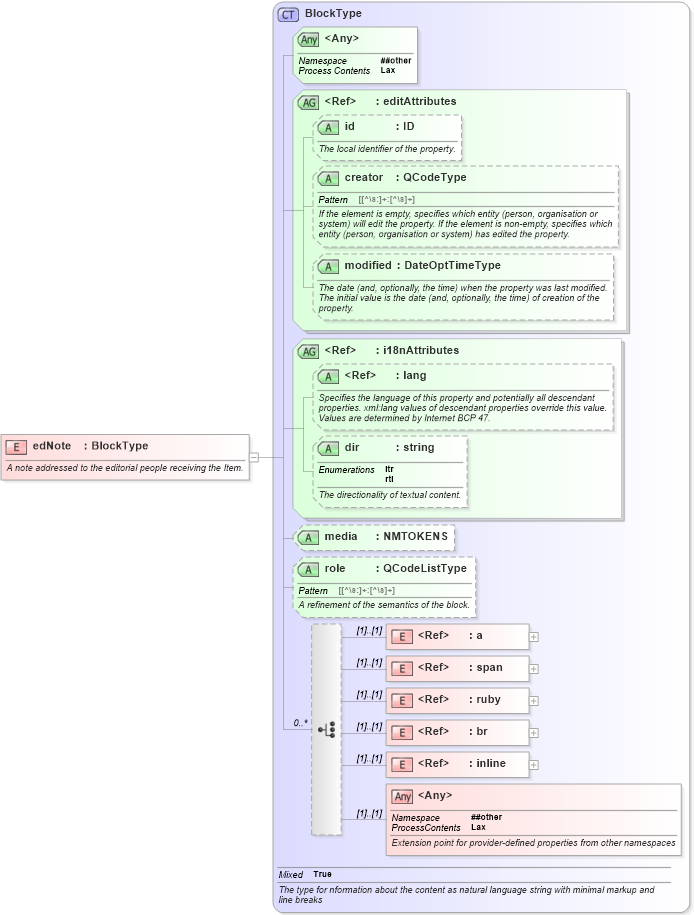
Task: Click the E icon of the br element
Action: pos(402,733)
